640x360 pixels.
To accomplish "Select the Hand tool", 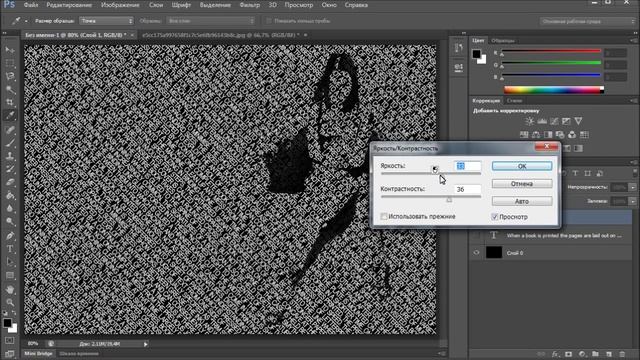I will tap(10, 289).
